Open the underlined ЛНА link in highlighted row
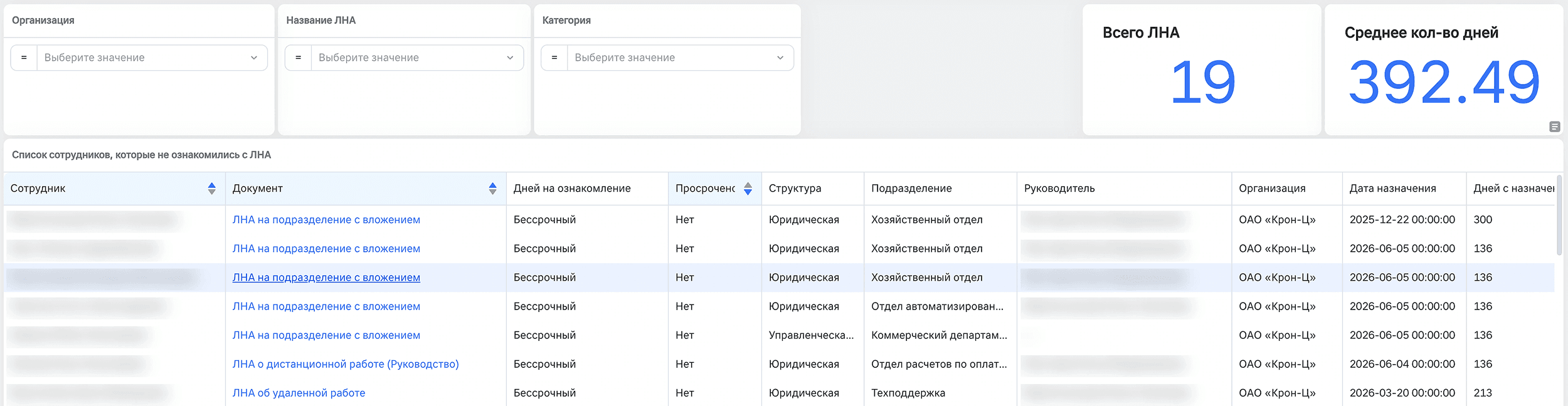This screenshot has width=1568, height=406. pyautogui.click(x=326, y=278)
